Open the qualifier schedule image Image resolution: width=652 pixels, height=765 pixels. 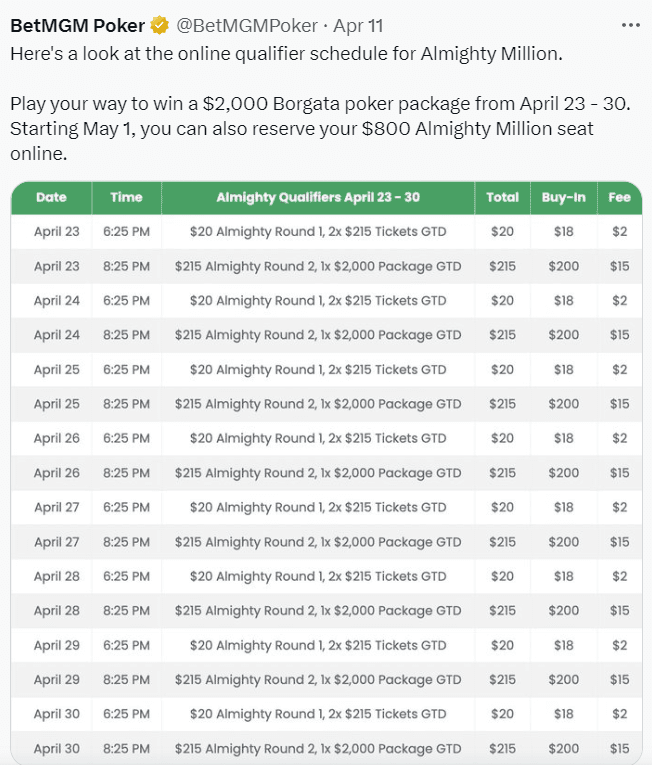(x=326, y=473)
